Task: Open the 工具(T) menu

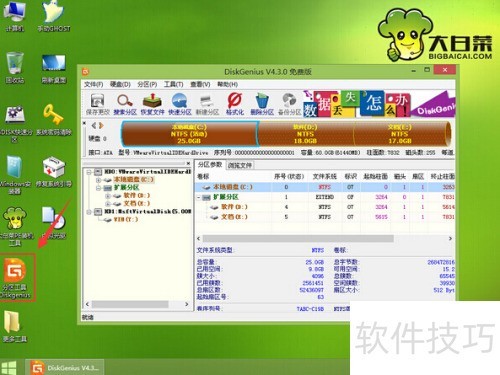Action: point(173,84)
